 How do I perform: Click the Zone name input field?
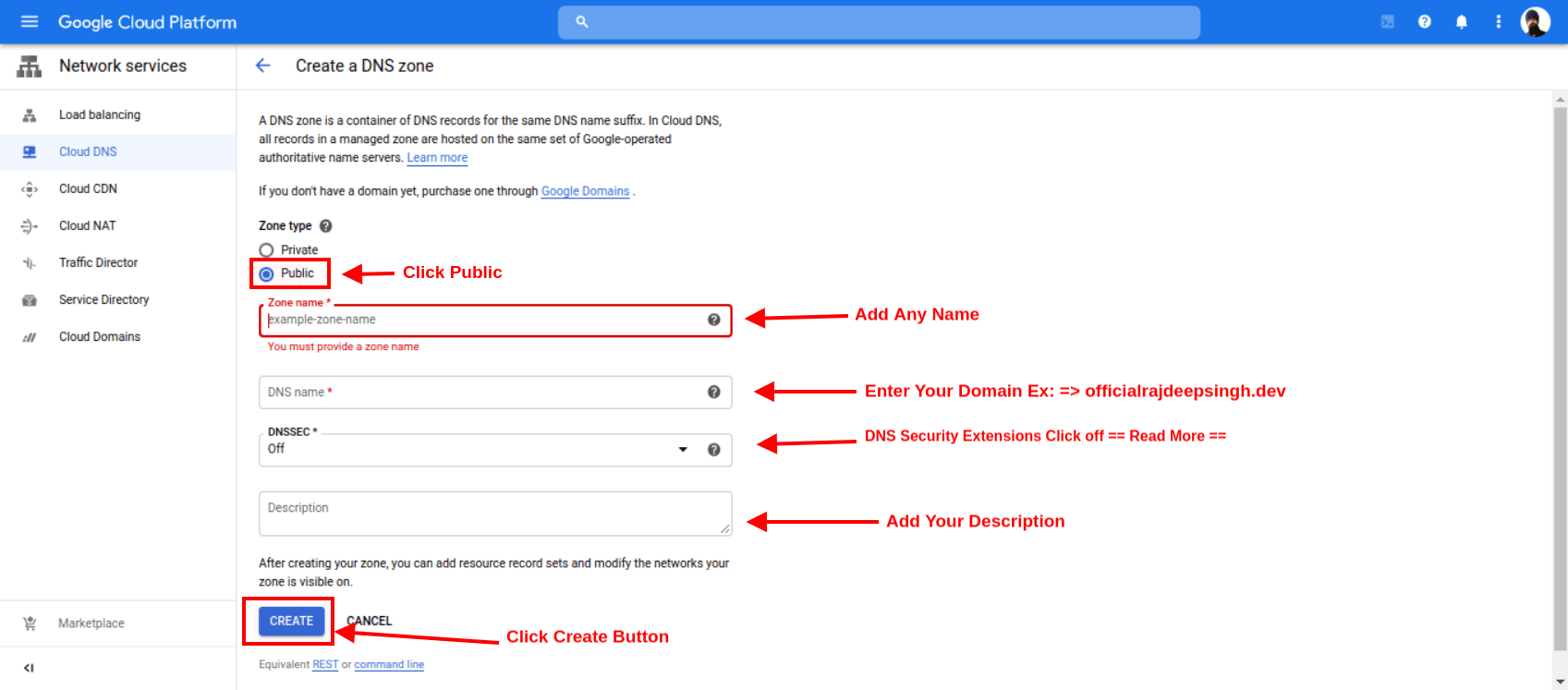click(x=495, y=321)
